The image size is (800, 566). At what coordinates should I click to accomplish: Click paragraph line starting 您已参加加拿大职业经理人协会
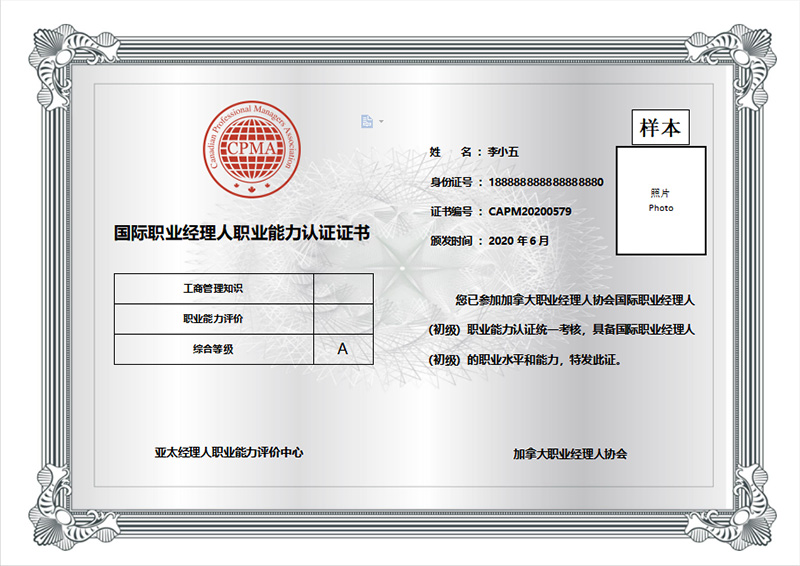575,300
